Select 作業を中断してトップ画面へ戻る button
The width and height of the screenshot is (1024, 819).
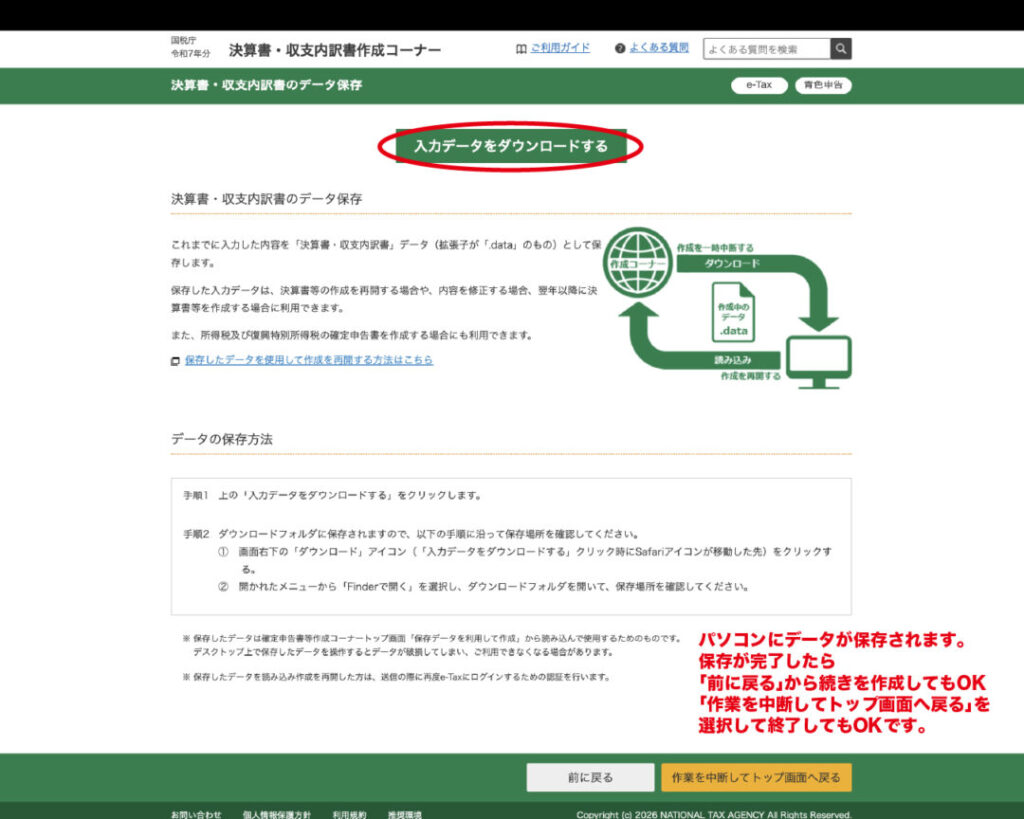756,777
